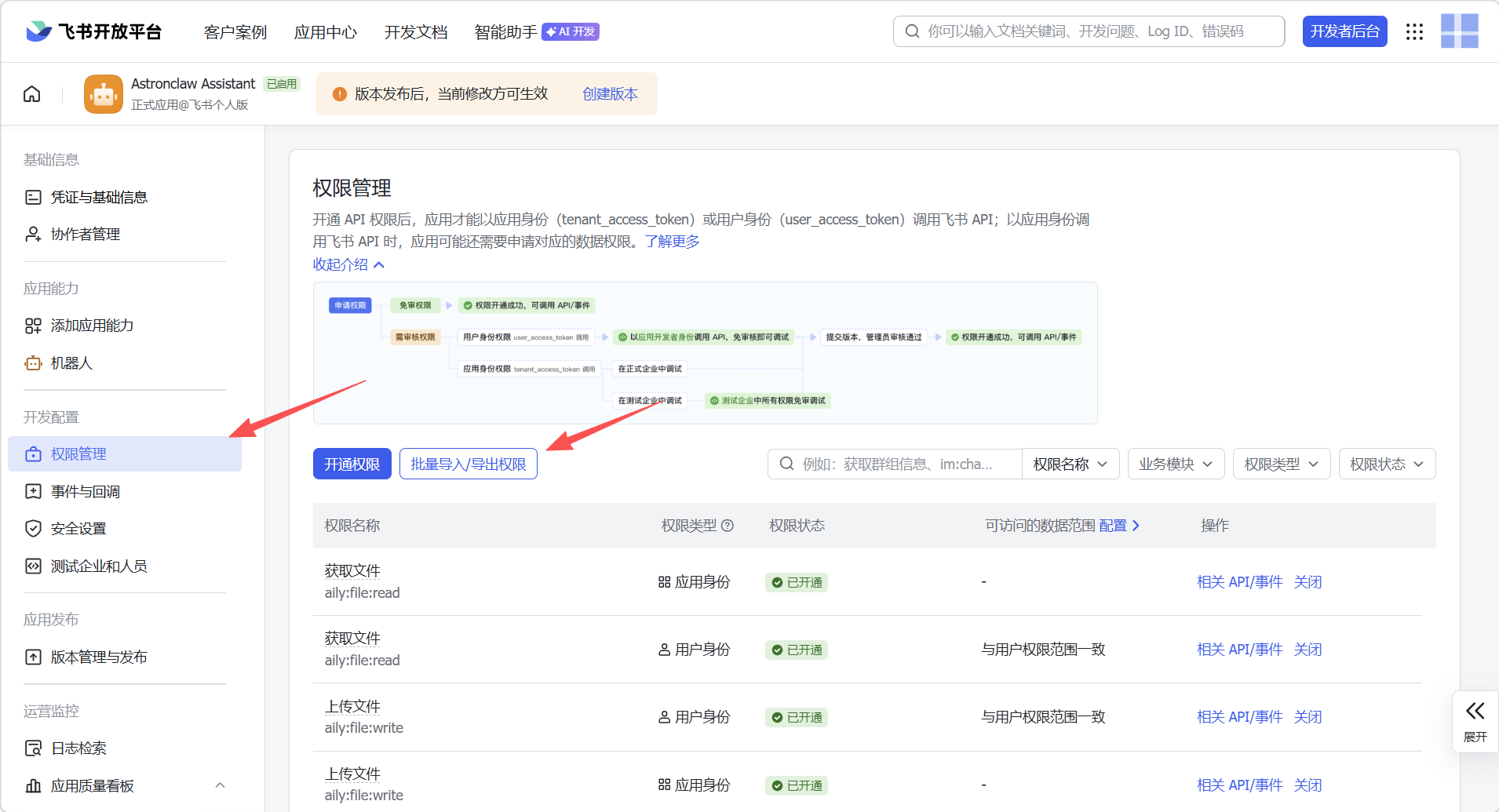This screenshot has height=812, width=1499.
Task: Click the 权限类型 help question icon
Action: click(x=728, y=526)
